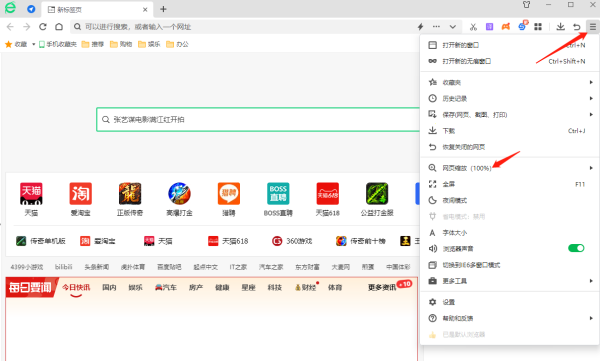Select 全屏 menu item
The height and width of the screenshot is (361, 600).
(509, 184)
